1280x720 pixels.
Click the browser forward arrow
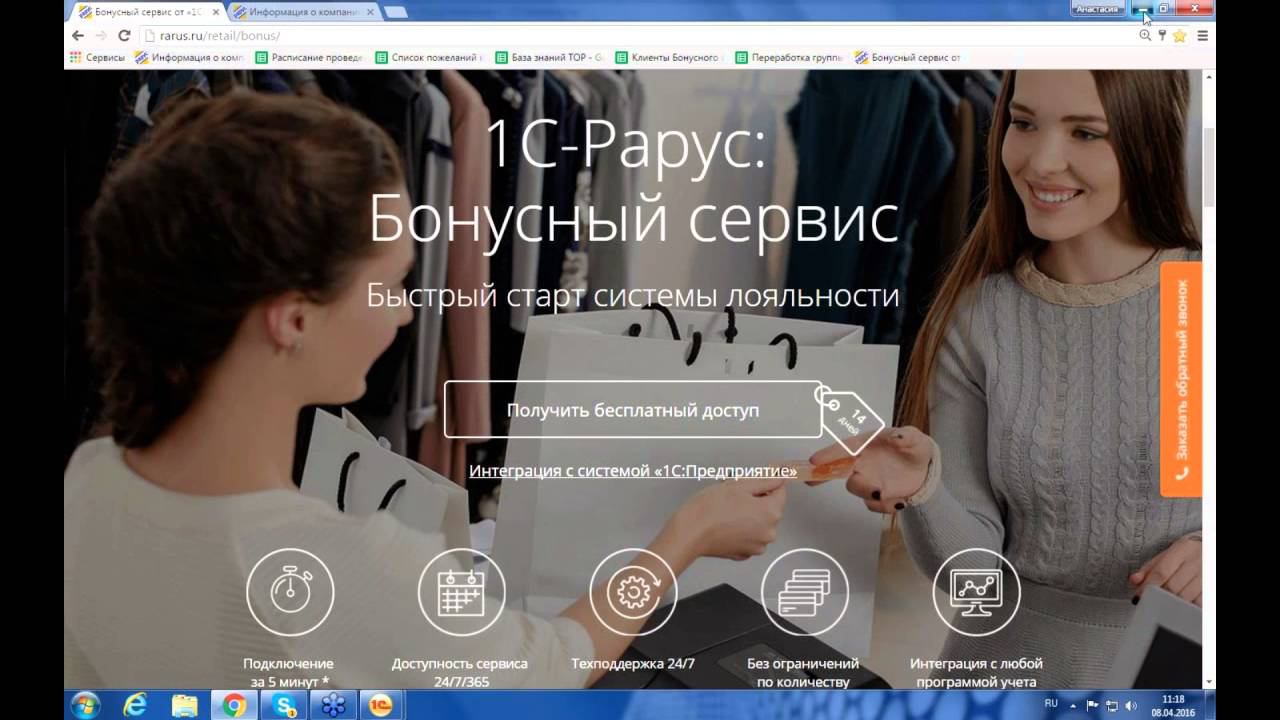[101, 35]
